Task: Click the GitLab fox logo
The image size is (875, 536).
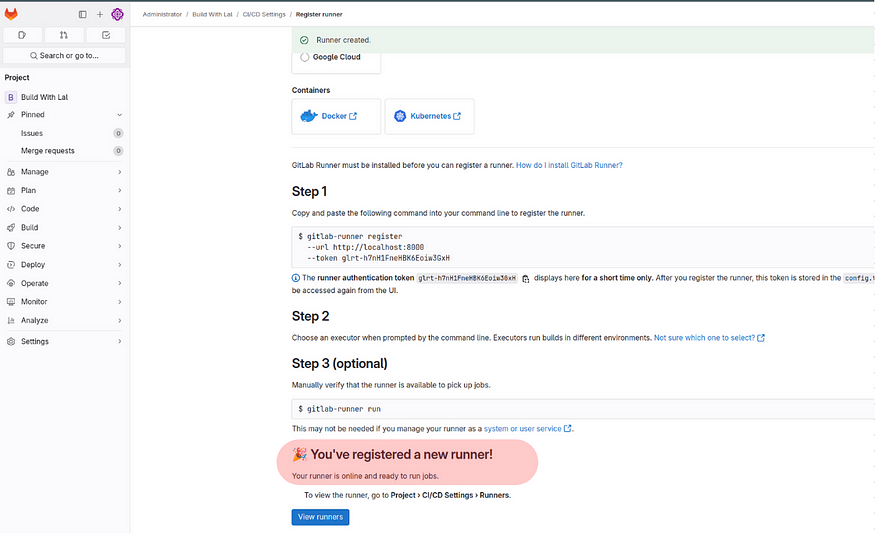Action: click(x=11, y=14)
